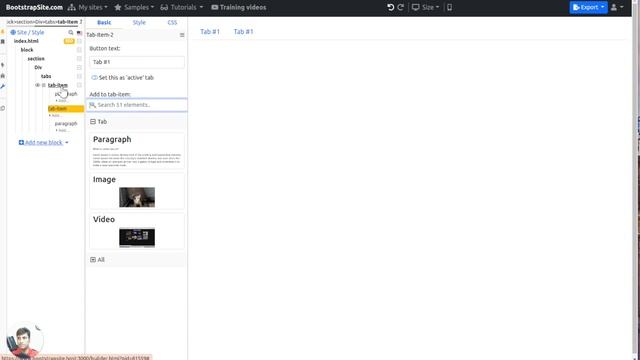Open Tab-item-2 hamburger menu icon

[x=182, y=35]
